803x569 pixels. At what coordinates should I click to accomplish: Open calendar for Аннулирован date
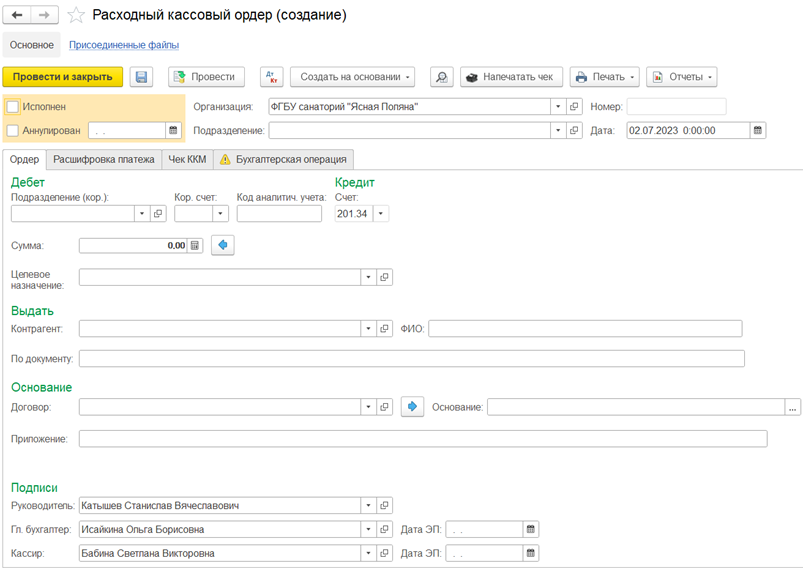173,131
